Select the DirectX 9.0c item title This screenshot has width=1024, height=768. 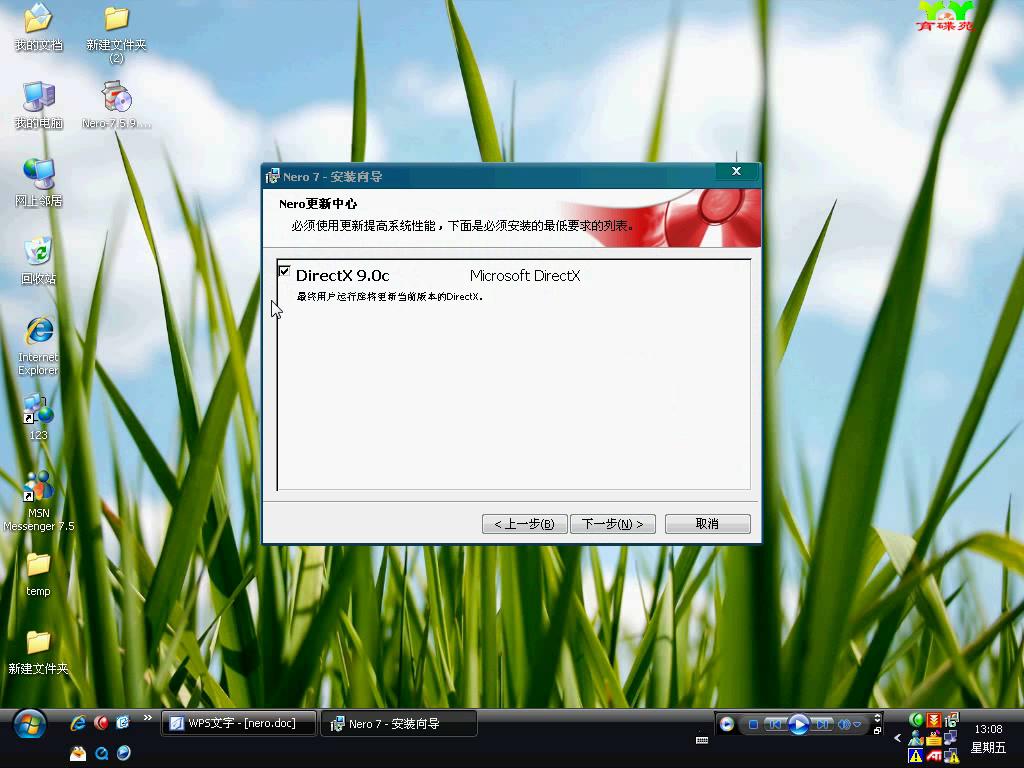[x=342, y=276]
